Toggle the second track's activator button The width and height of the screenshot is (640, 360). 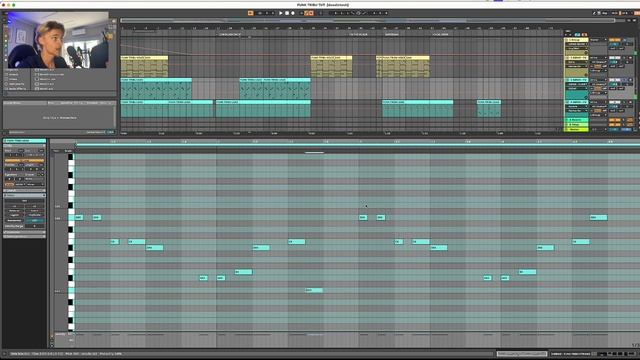click(x=615, y=58)
